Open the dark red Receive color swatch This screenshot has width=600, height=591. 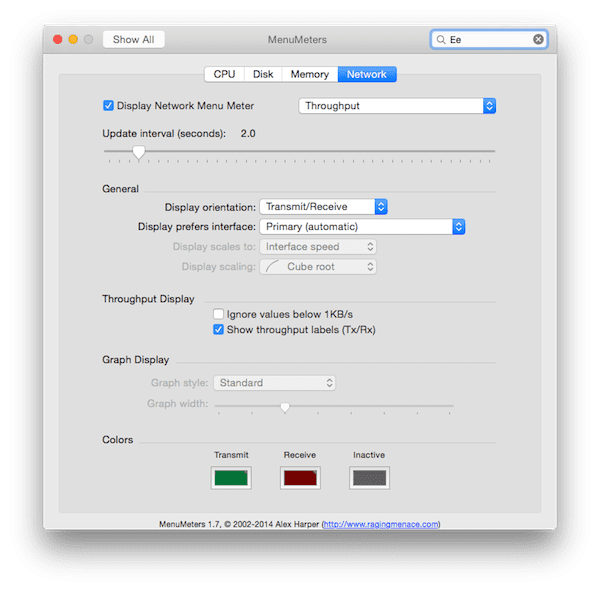tap(300, 478)
